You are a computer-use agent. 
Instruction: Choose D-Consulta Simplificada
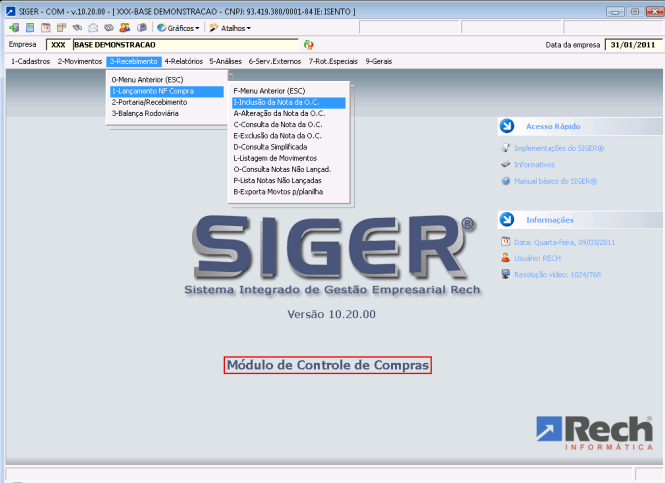click(x=289, y=147)
